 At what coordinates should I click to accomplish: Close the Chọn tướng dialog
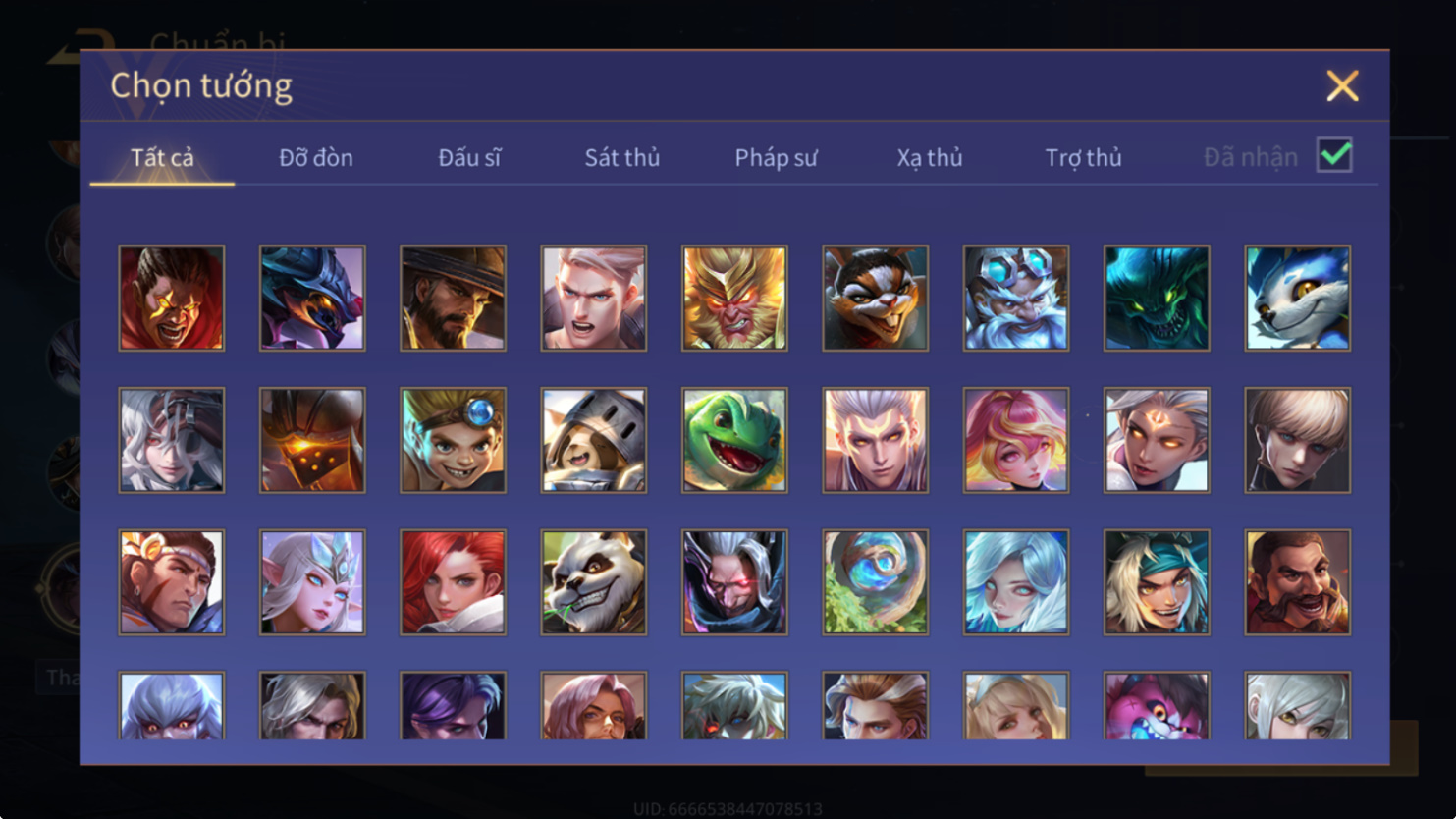coord(1342,85)
